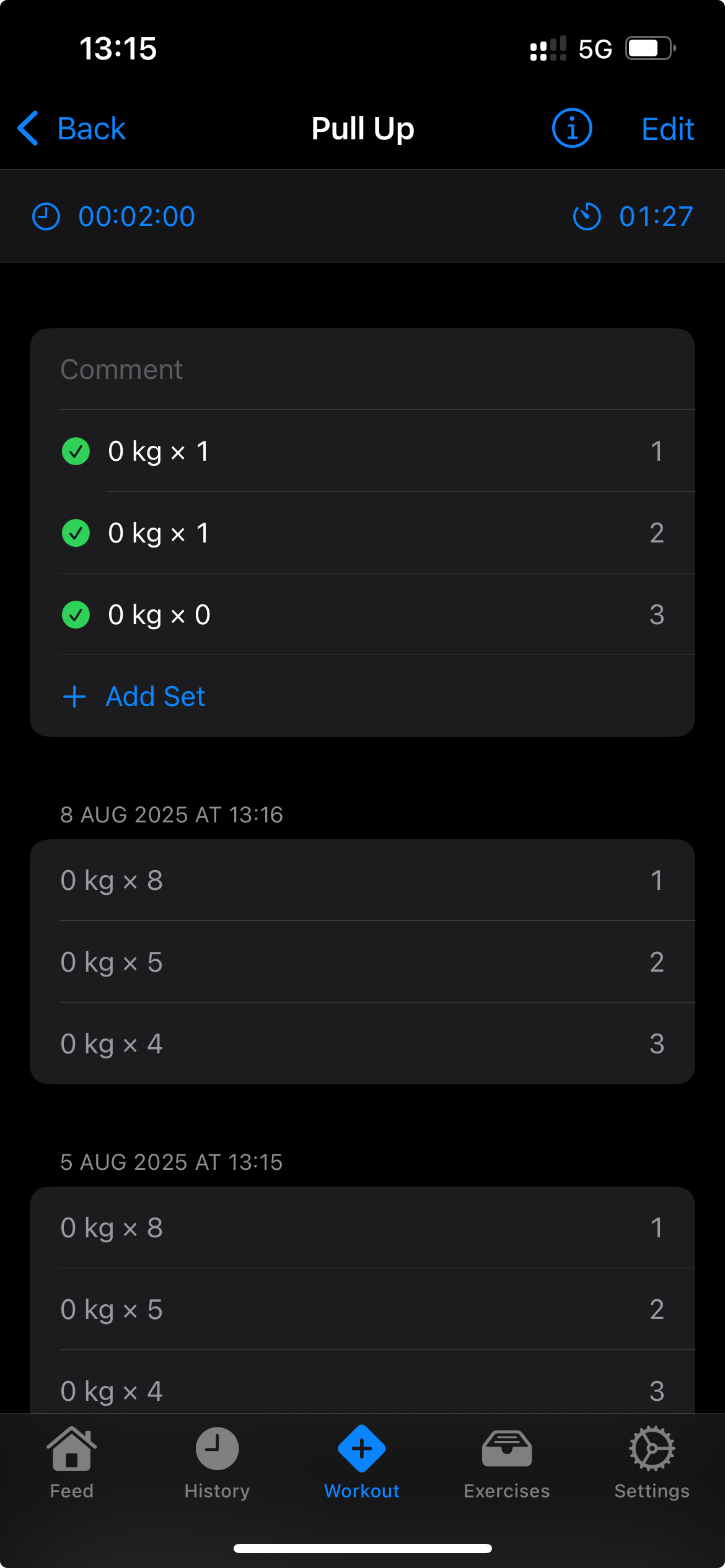This screenshot has width=725, height=1568.
Task: Open the 00:02:00 rest duration picker
Action: click(x=136, y=217)
